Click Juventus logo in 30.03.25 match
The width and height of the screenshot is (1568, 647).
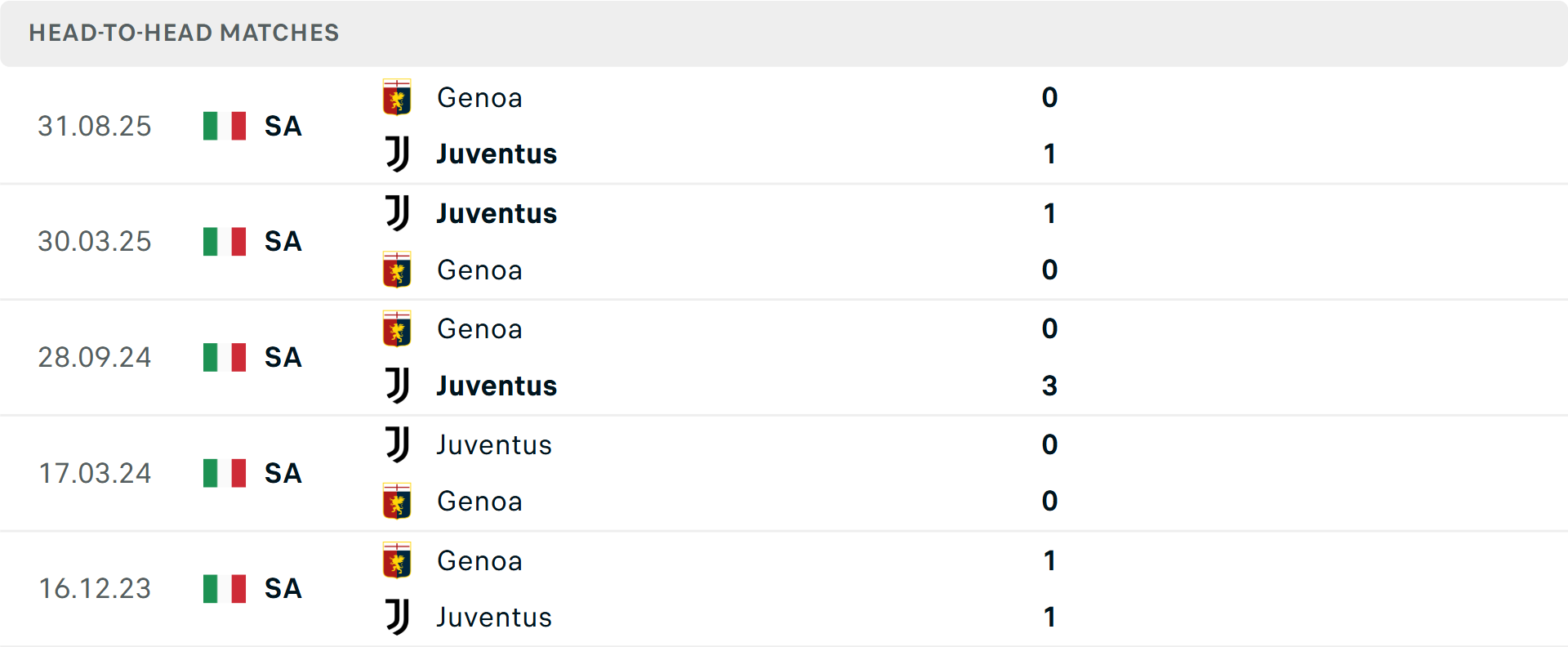397,213
